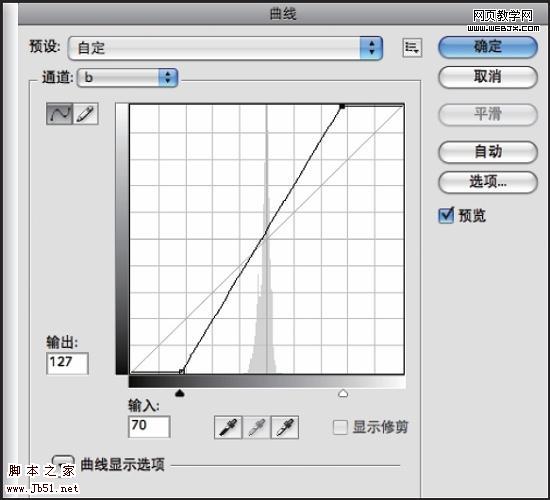Open the 通道 channel dropdown
Screen dimensions: 550x500
point(127,78)
